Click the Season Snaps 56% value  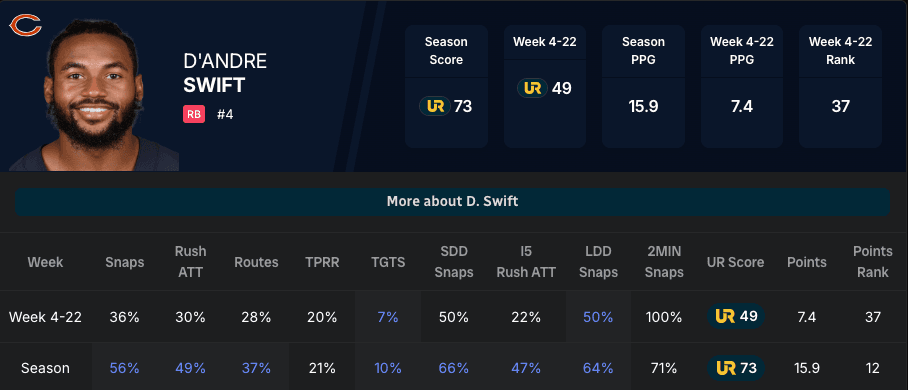[125, 368]
